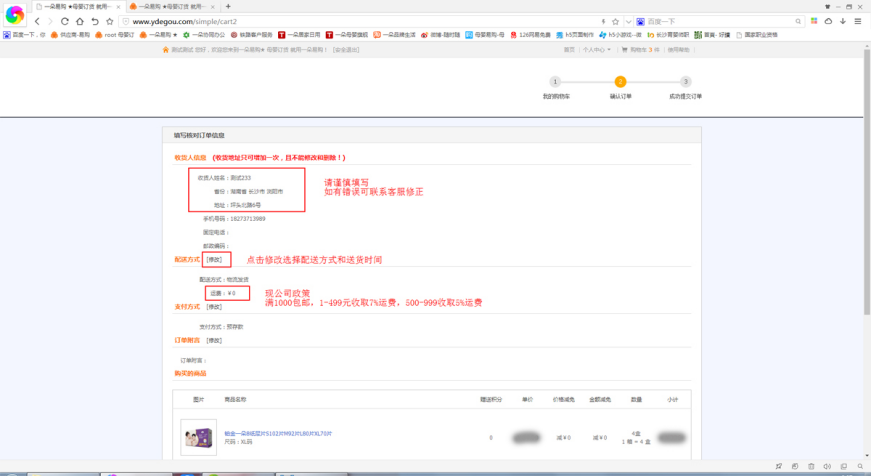Bookmark page with star inside address bar
This screenshot has height=476, width=871.
pos(615,22)
